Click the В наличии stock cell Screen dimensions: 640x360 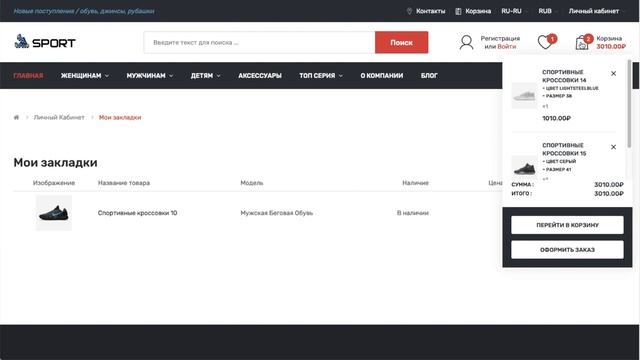pyautogui.click(x=413, y=213)
